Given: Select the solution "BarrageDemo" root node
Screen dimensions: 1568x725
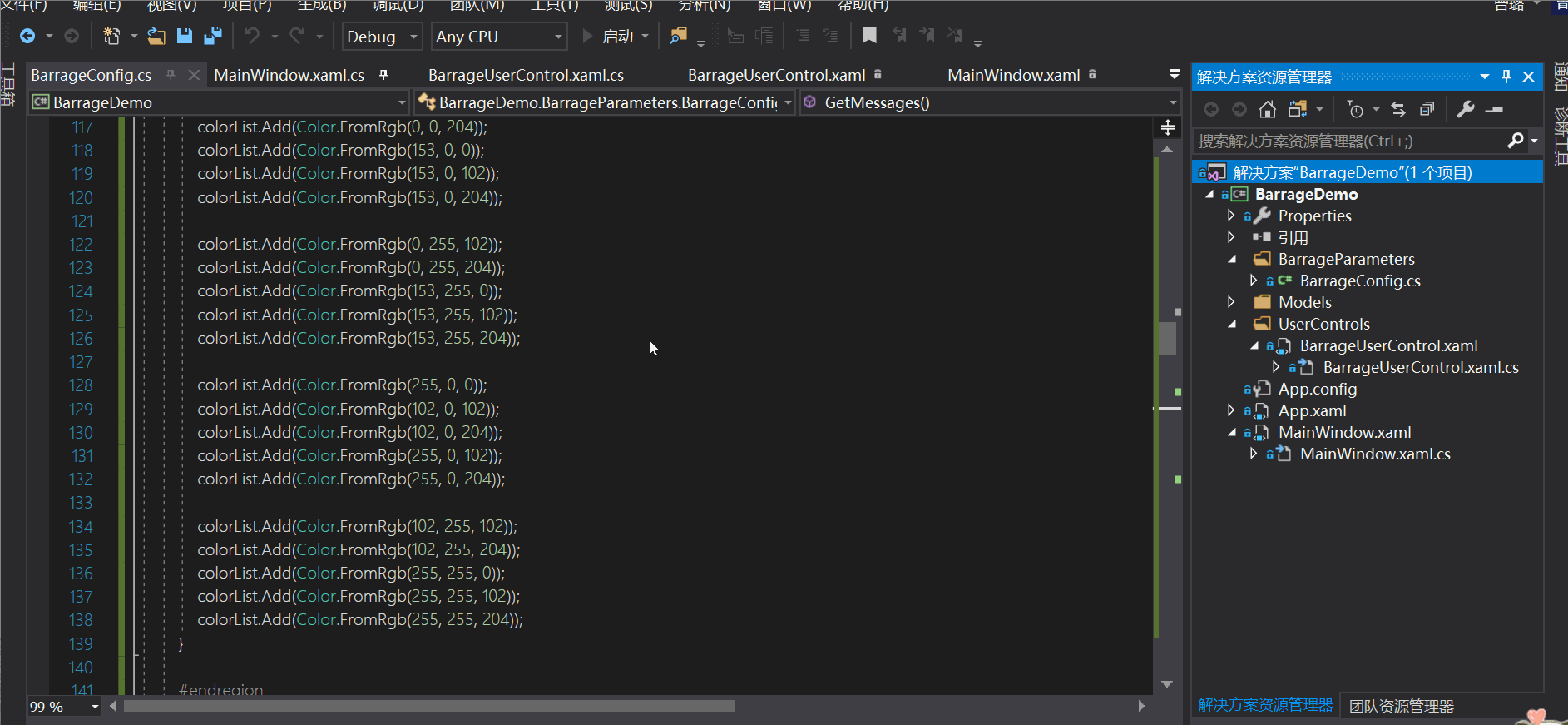Looking at the screenshot, I should pyautogui.click(x=1368, y=172).
